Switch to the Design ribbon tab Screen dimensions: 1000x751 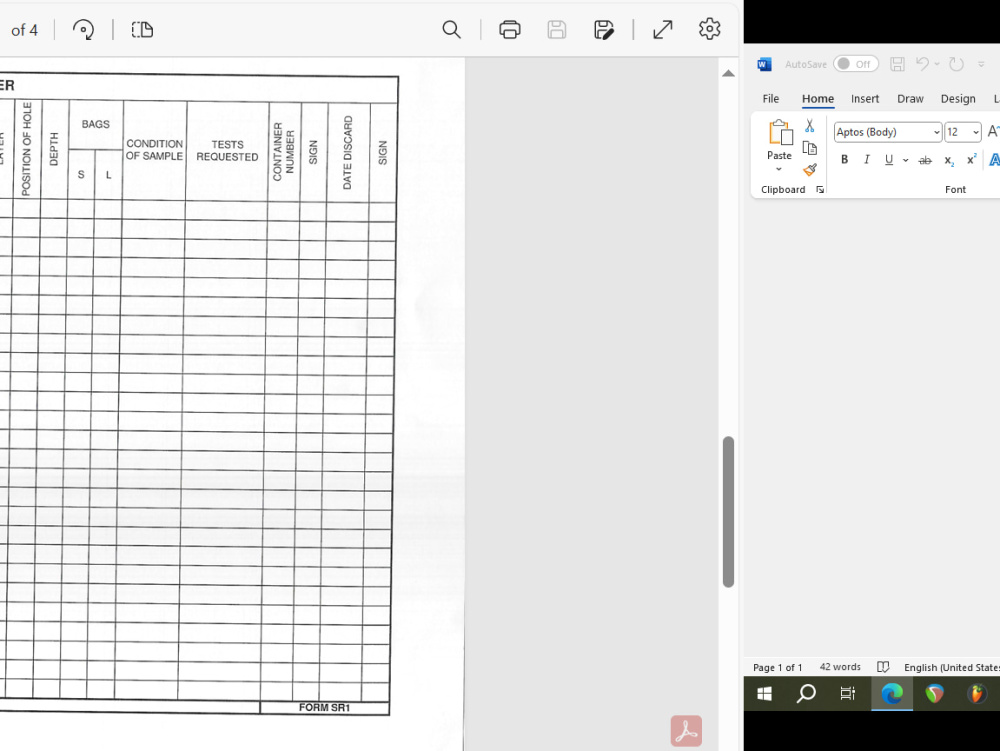958,99
